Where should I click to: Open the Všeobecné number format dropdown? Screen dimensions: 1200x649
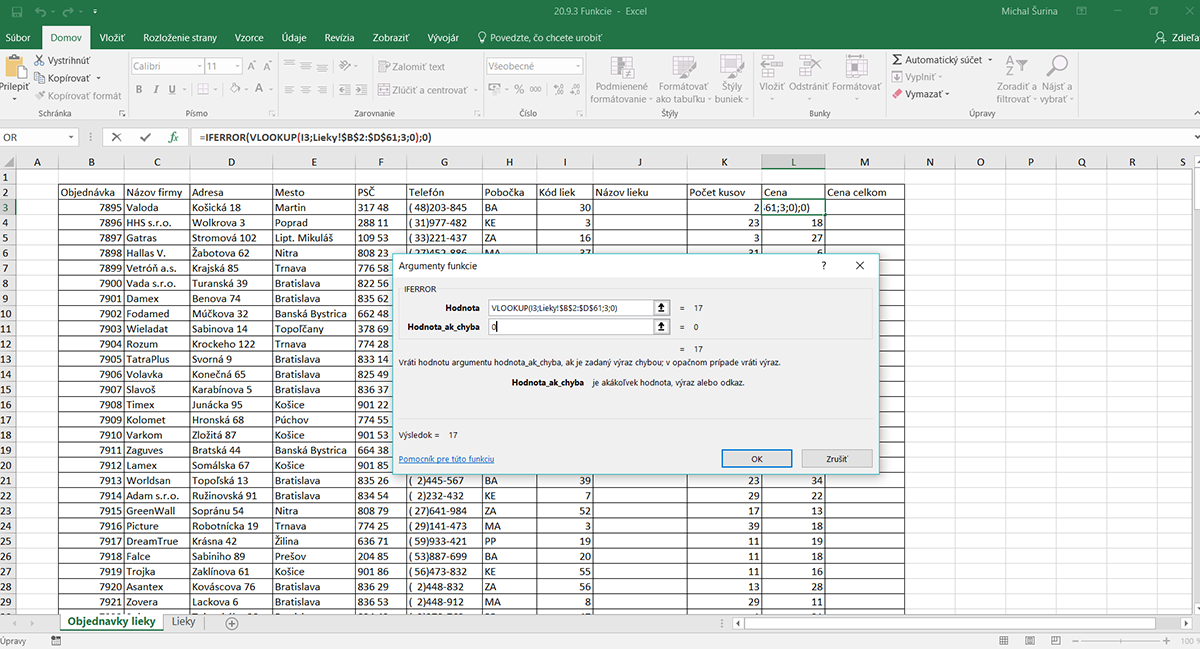pos(577,66)
